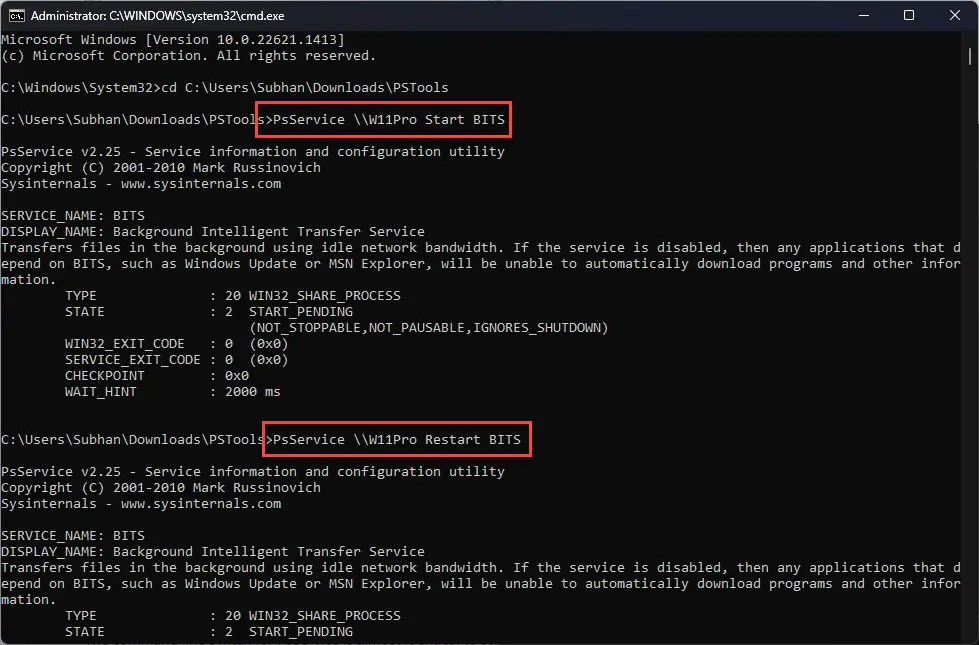Viewport: 979px width, 645px height.
Task: Click the second 'DISPLAY_NAME: Background Intelligent Transfer Service' line
Action: (x=213, y=552)
